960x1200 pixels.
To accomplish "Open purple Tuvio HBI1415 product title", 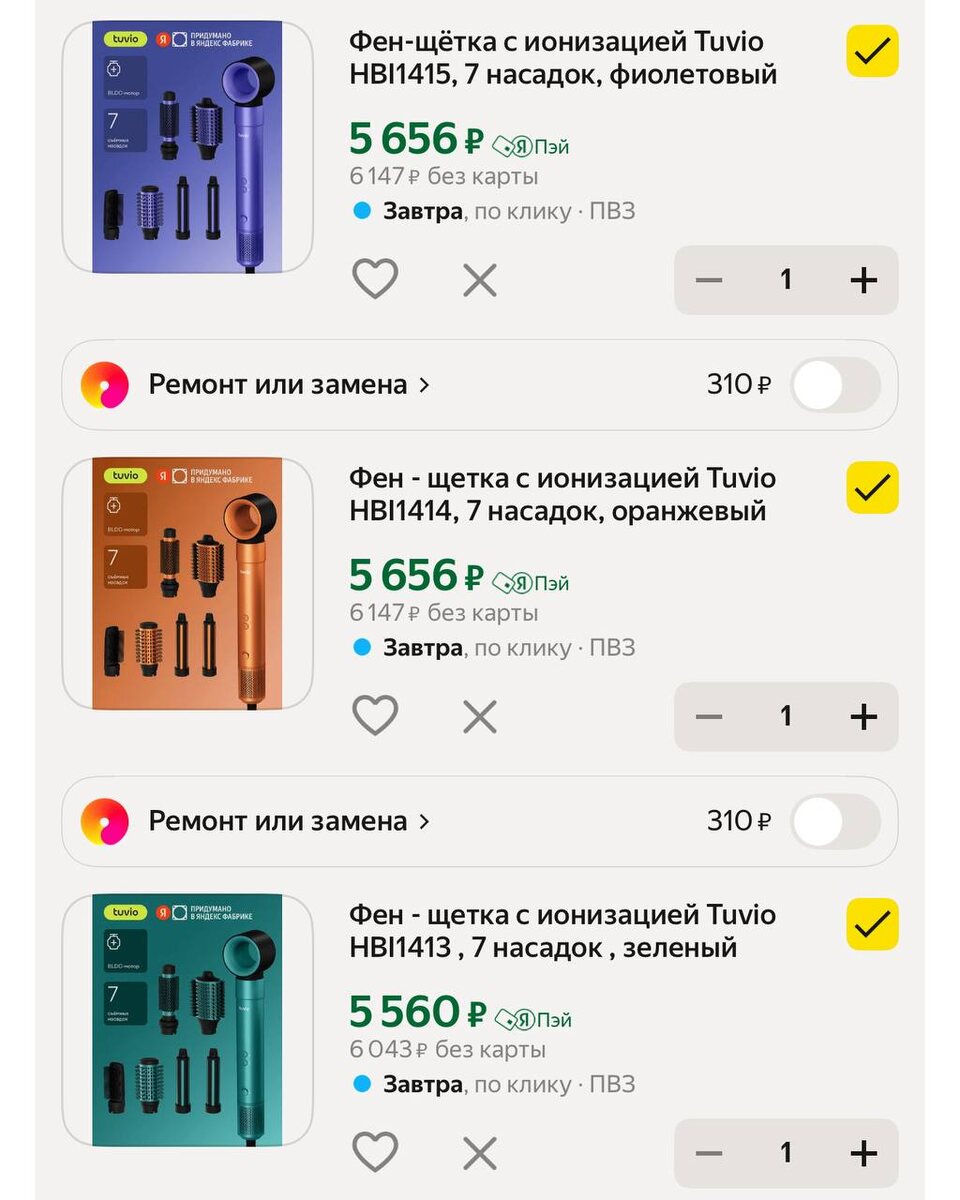I will coord(562,58).
